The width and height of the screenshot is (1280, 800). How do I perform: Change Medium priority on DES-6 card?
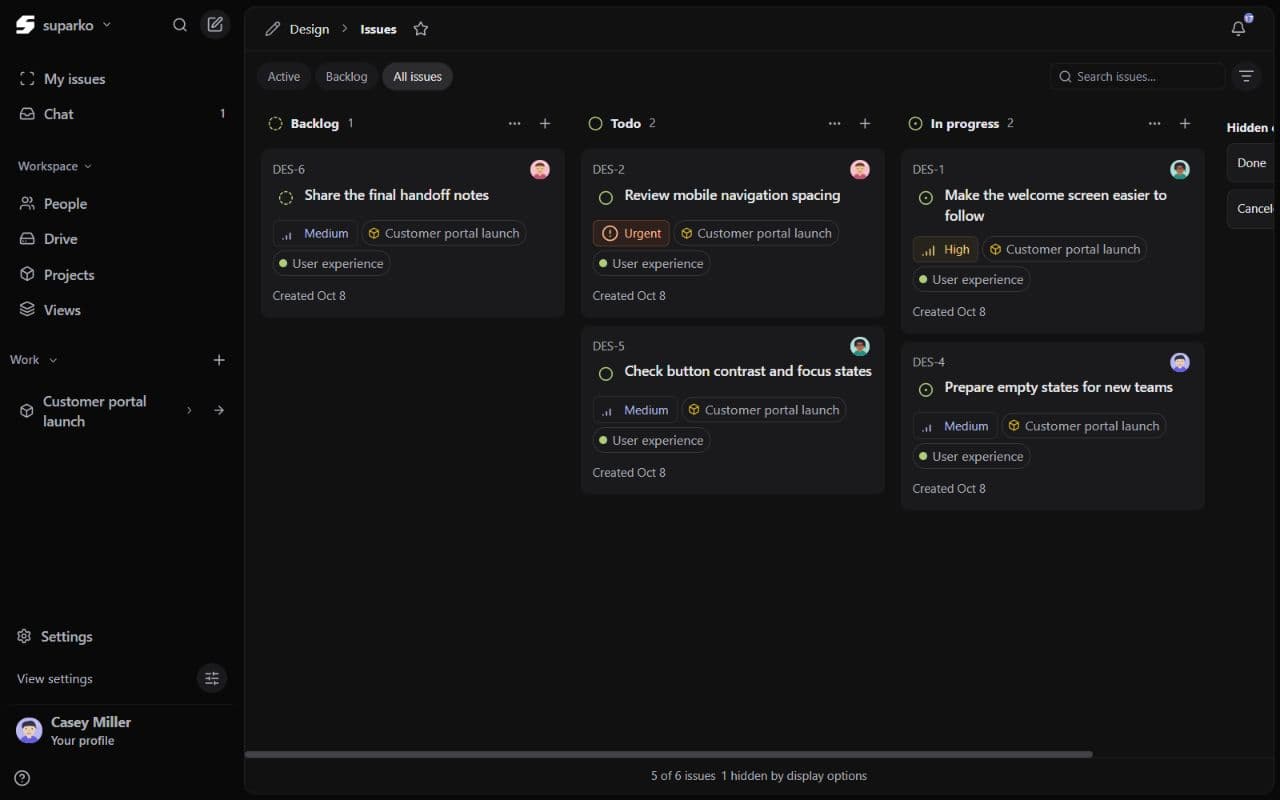(315, 233)
